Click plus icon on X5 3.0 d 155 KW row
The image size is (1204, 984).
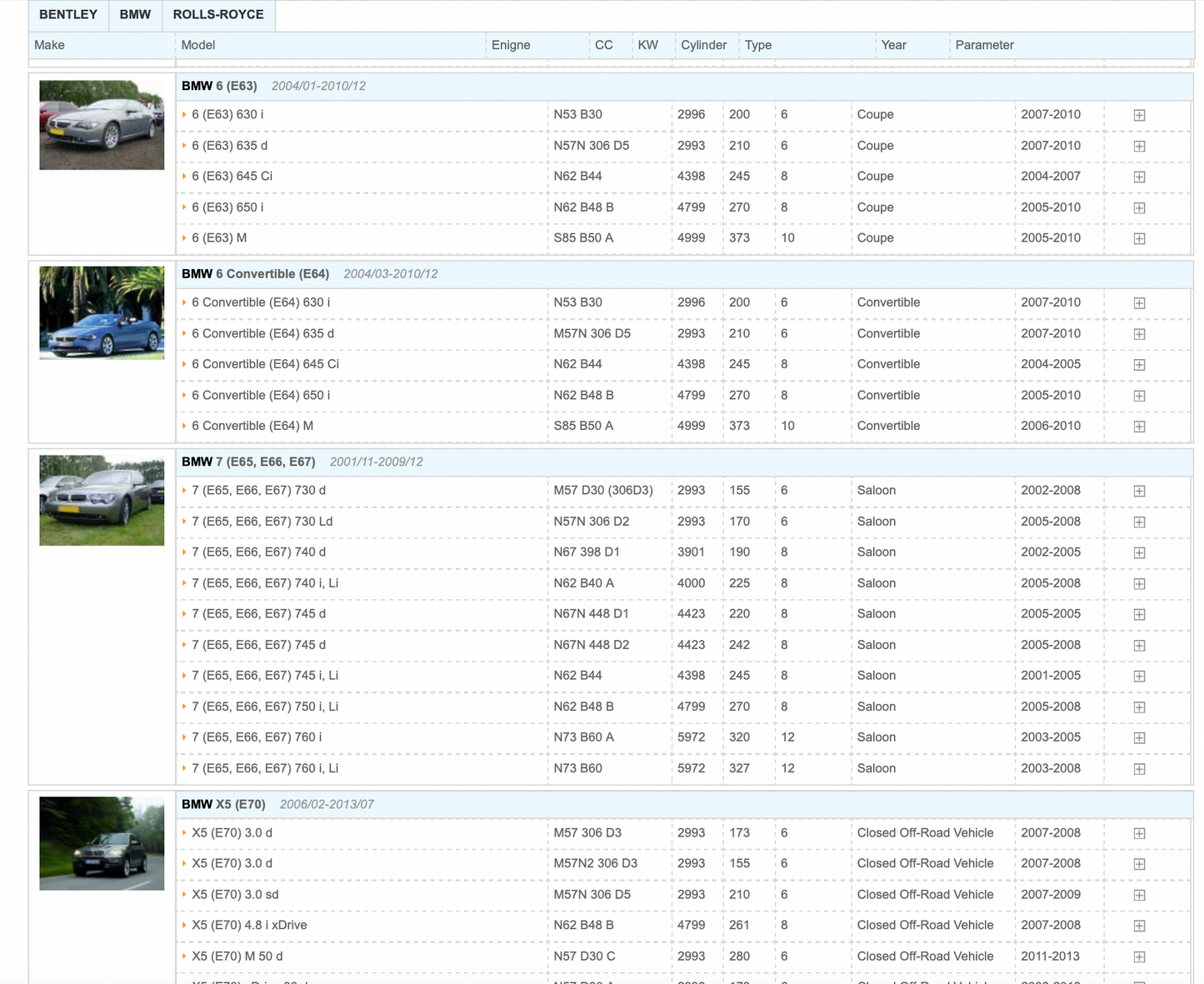pos(1139,864)
